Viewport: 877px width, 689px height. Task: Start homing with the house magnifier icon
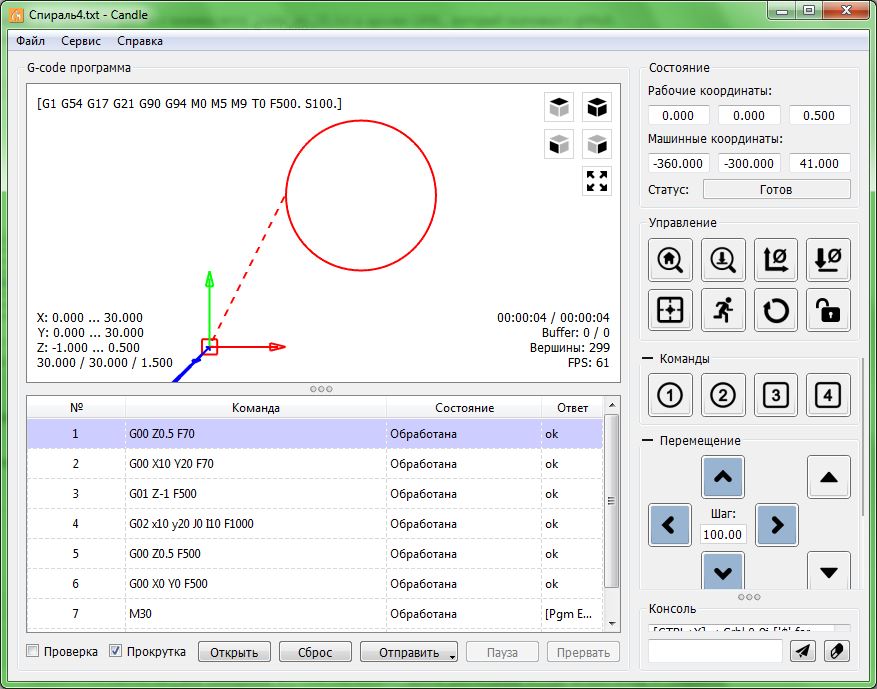click(670, 259)
